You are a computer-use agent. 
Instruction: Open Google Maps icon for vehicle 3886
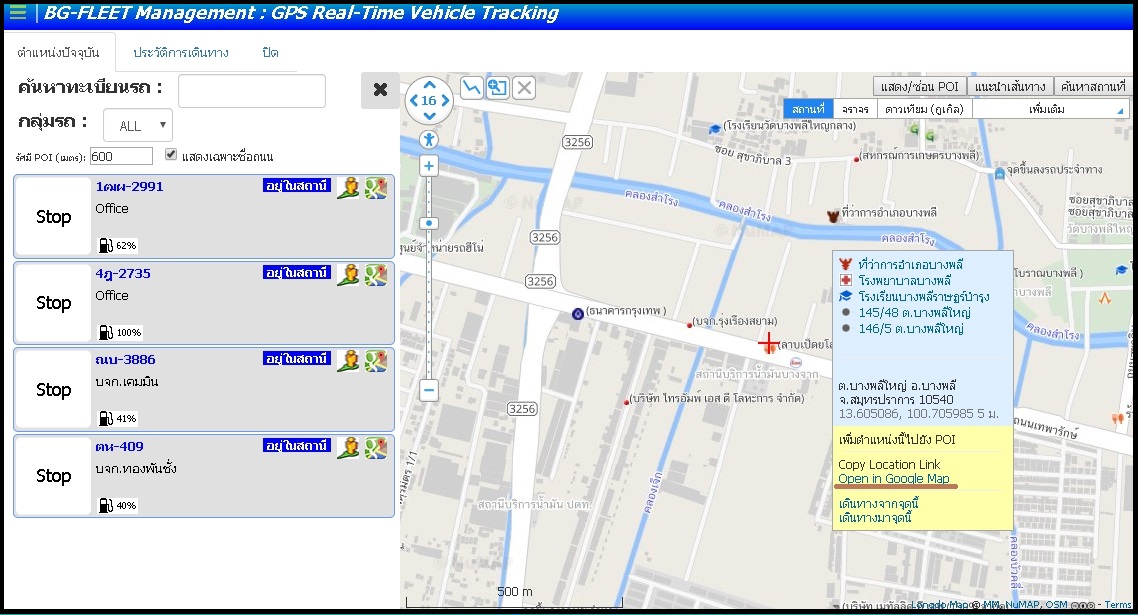376,360
